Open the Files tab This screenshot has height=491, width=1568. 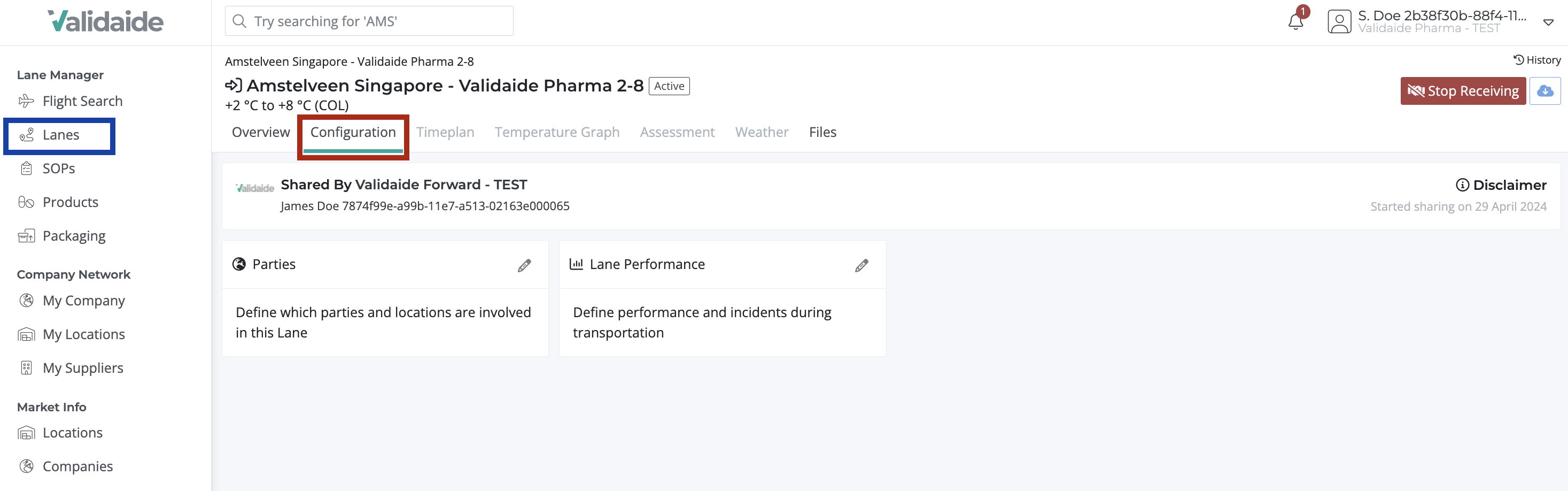coord(822,132)
